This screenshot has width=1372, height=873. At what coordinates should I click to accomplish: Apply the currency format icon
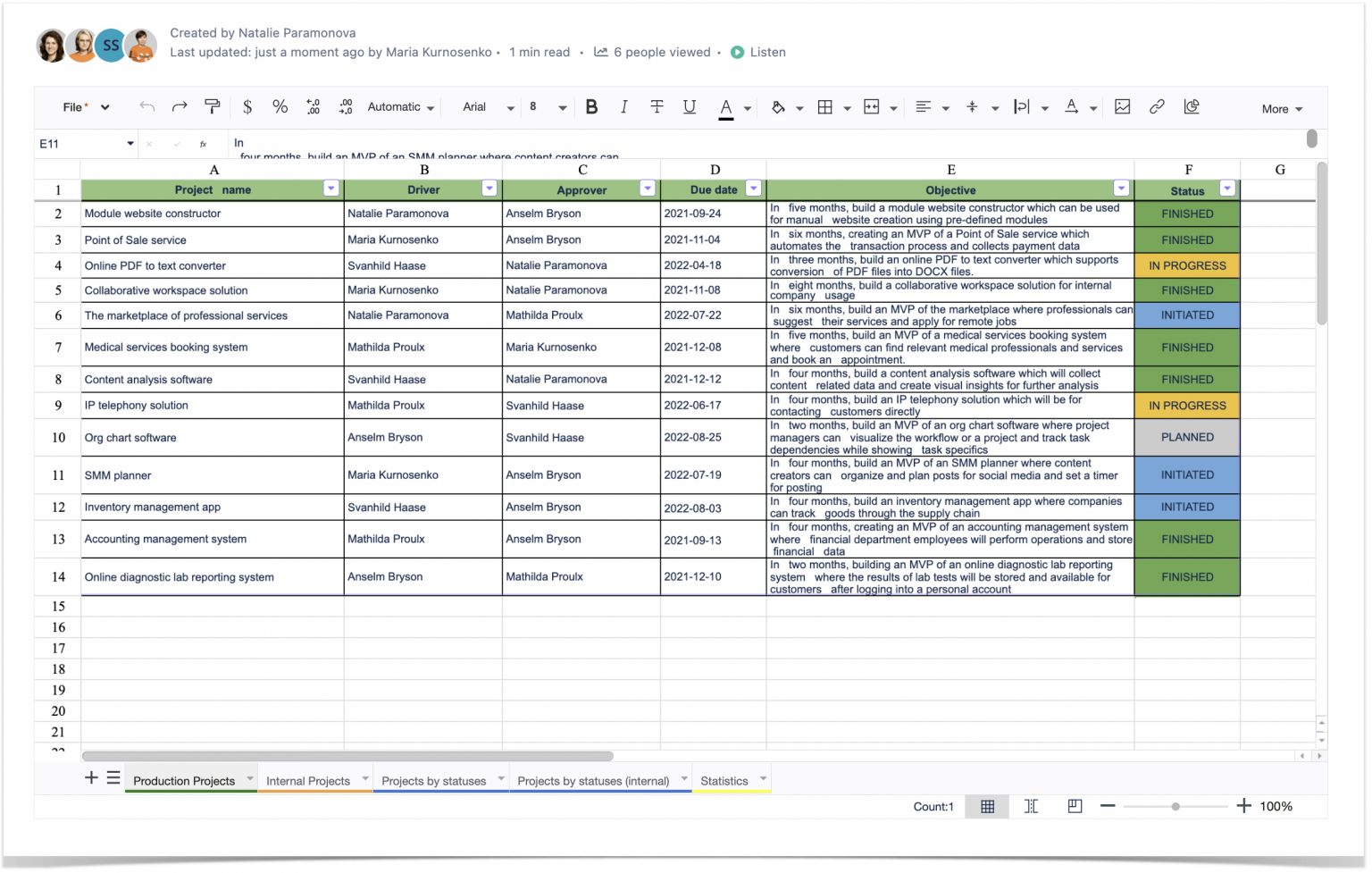tap(247, 106)
